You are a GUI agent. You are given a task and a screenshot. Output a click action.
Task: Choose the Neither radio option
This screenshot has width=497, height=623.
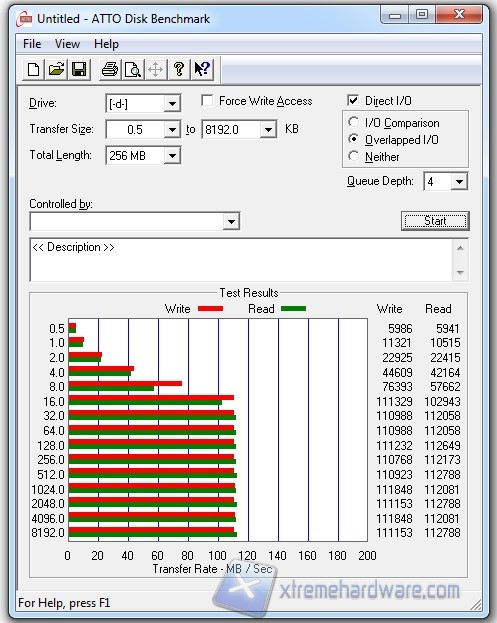coord(353,156)
